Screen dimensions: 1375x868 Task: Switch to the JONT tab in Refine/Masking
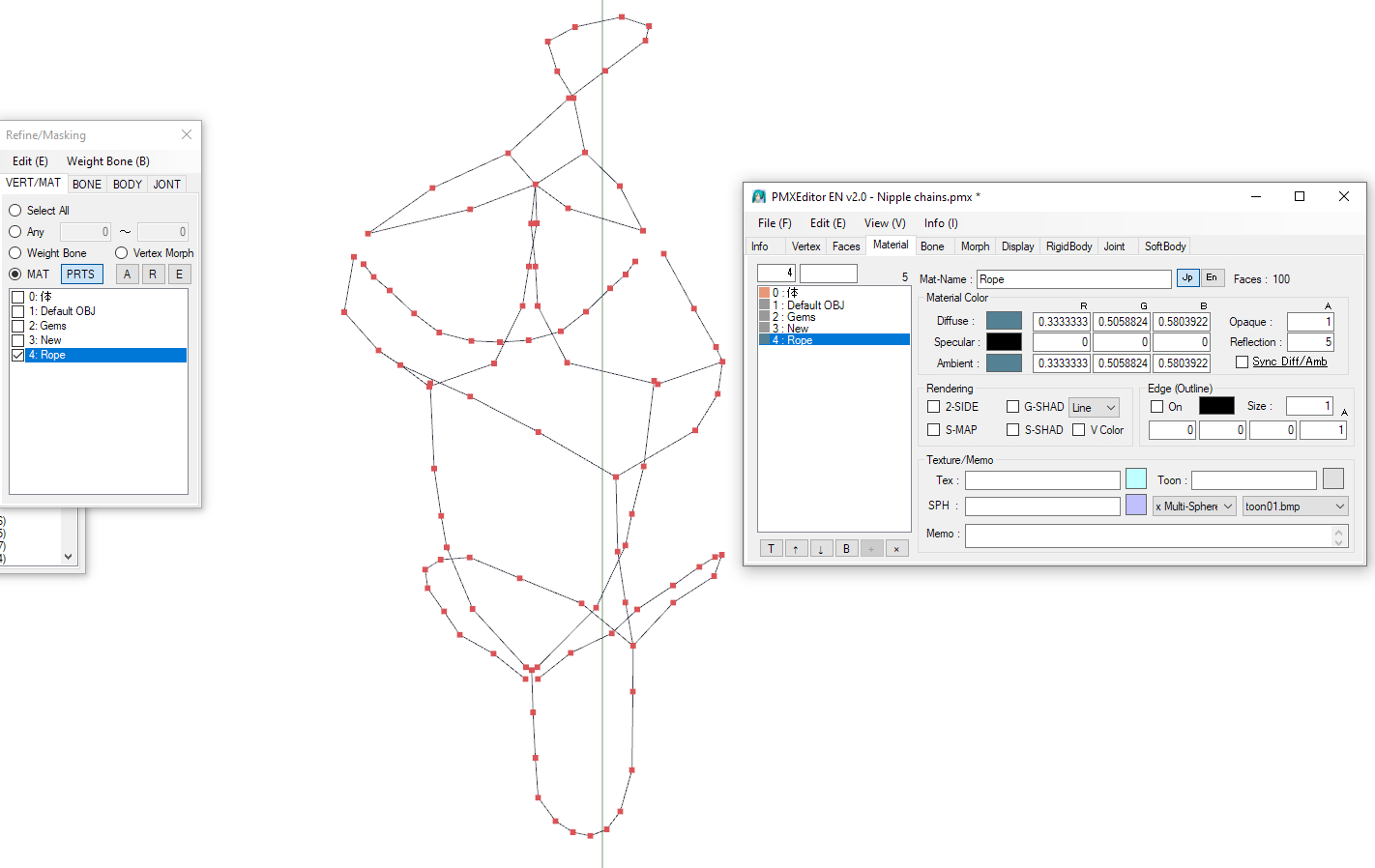point(167,185)
